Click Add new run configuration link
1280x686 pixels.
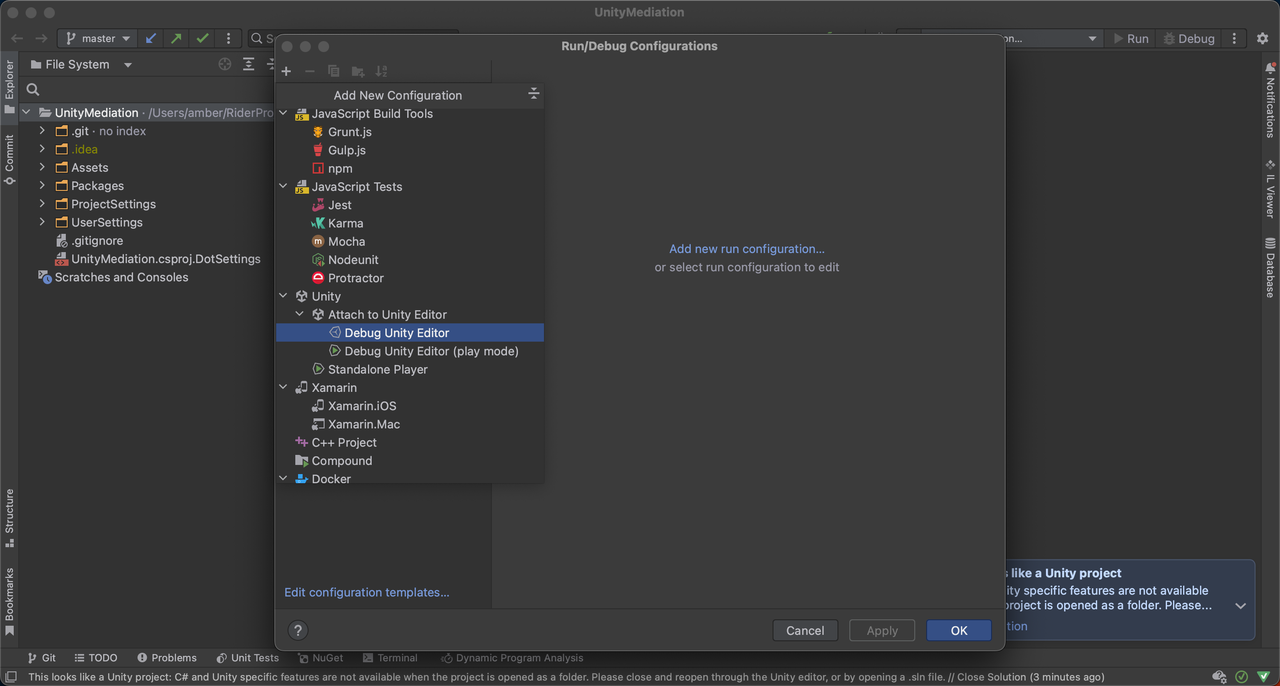747,249
